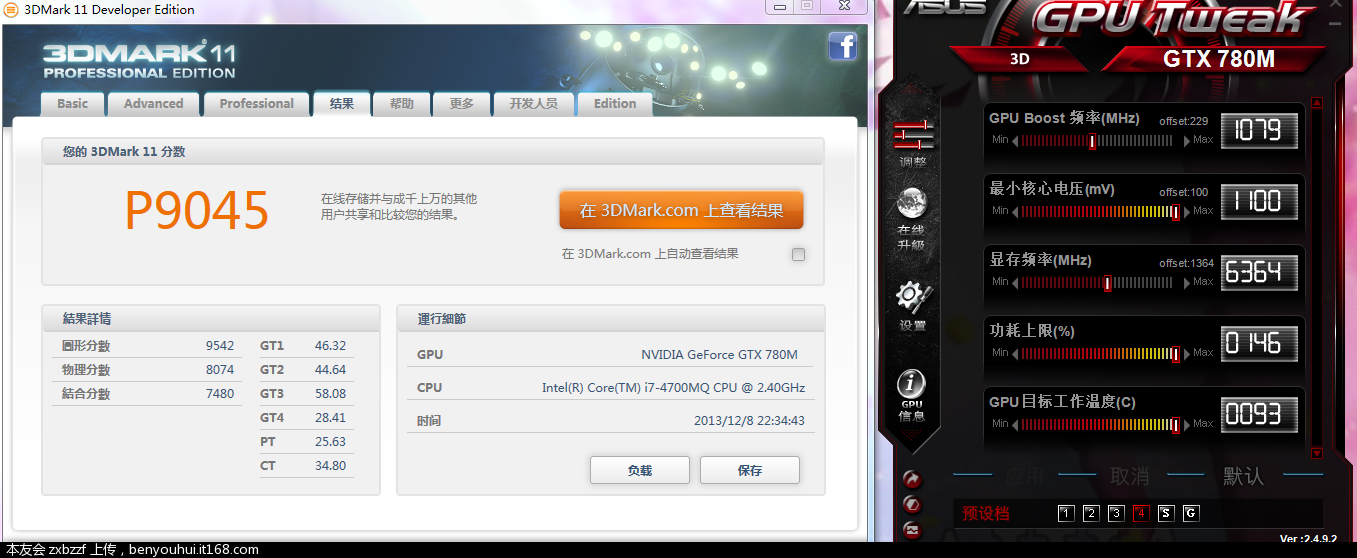The width and height of the screenshot is (1357, 558).
Task: Toggle 在 3DMark.com 上自动查看结果 checkbox
Action: [x=798, y=254]
